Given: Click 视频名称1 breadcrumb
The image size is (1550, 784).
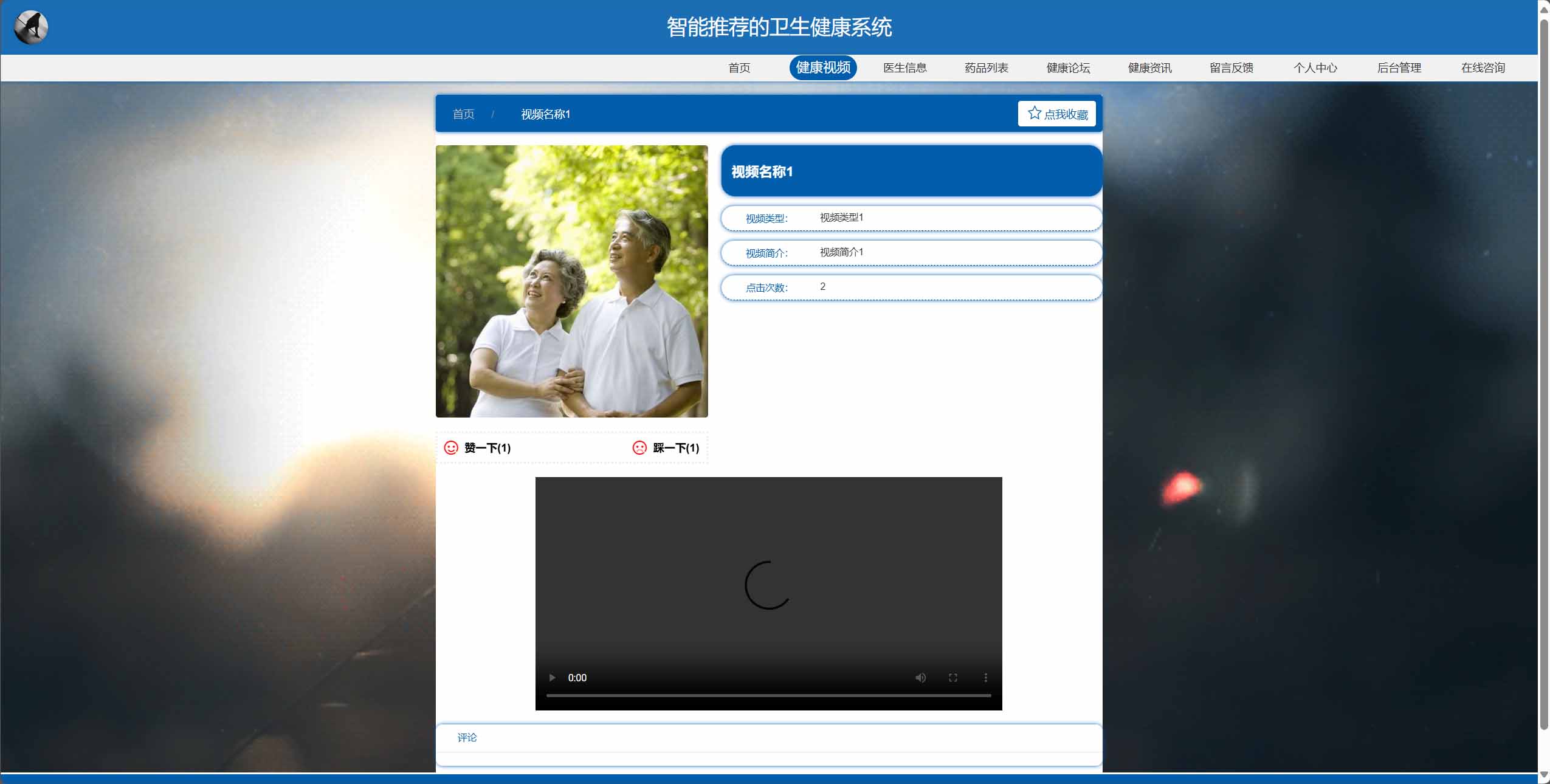Looking at the screenshot, I should (545, 114).
